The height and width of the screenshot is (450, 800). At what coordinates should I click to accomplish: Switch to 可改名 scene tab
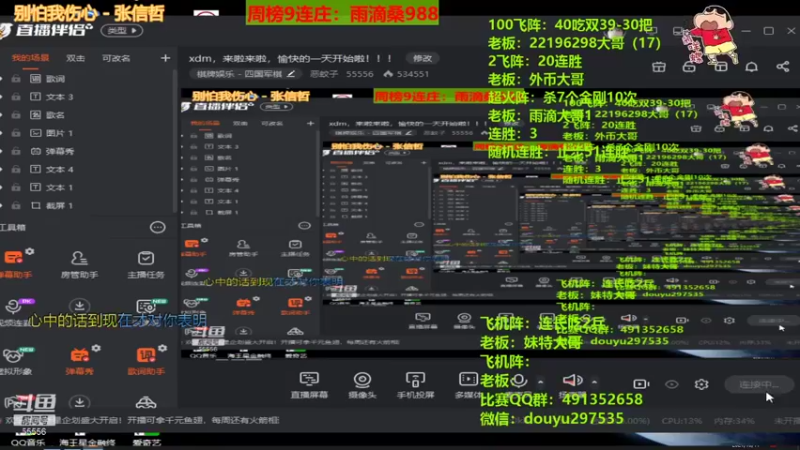116,58
